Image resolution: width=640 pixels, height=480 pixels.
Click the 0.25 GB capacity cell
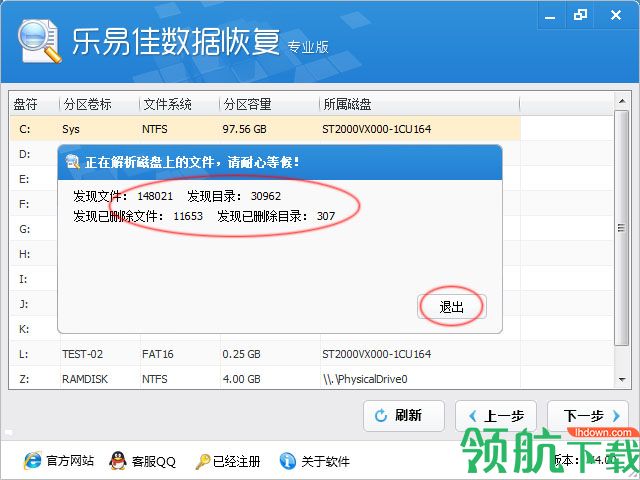click(241, 354)
